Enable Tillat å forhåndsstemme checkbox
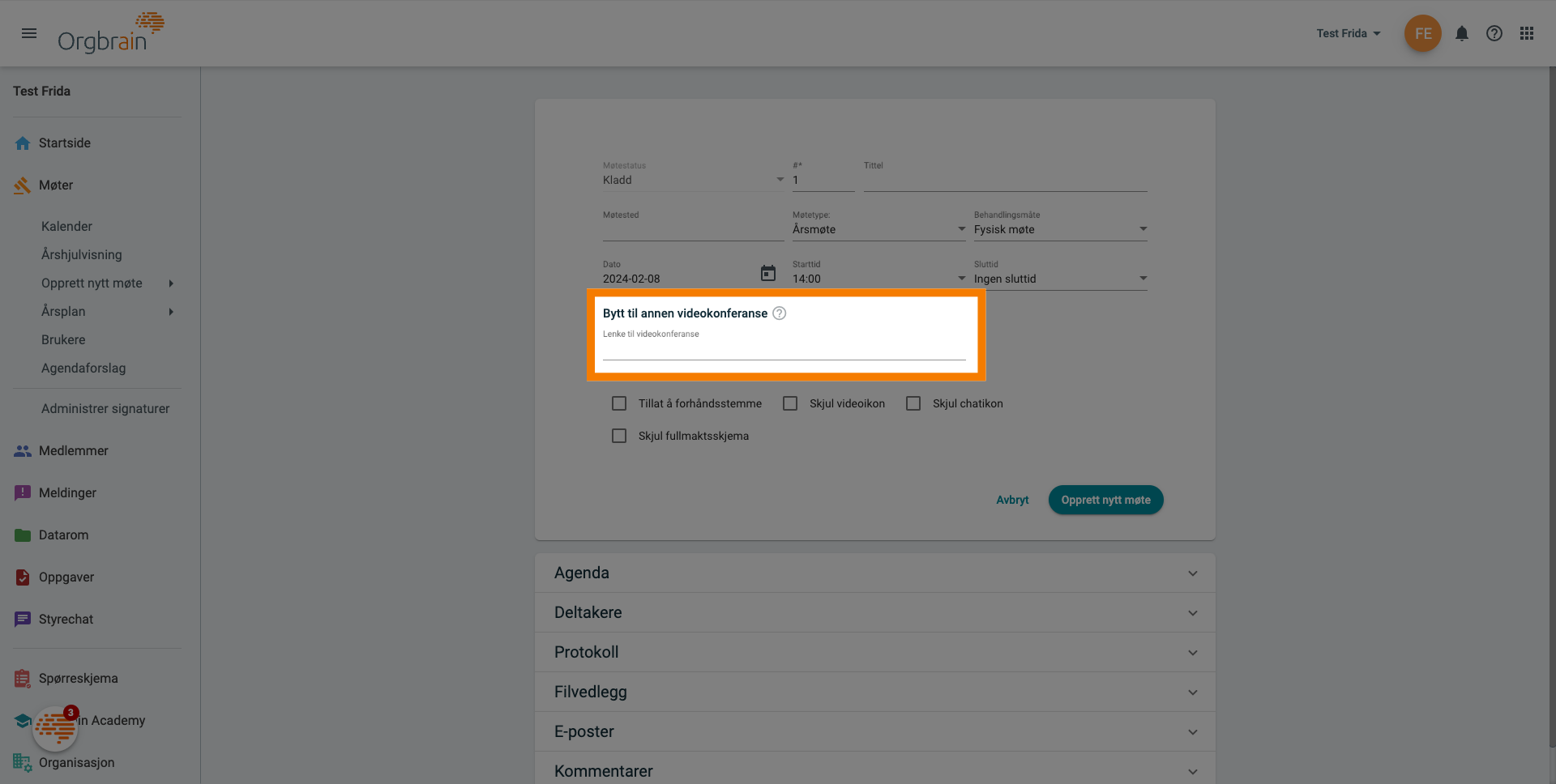The height and width of the screenshot is (784, 1556). (619, 403)
